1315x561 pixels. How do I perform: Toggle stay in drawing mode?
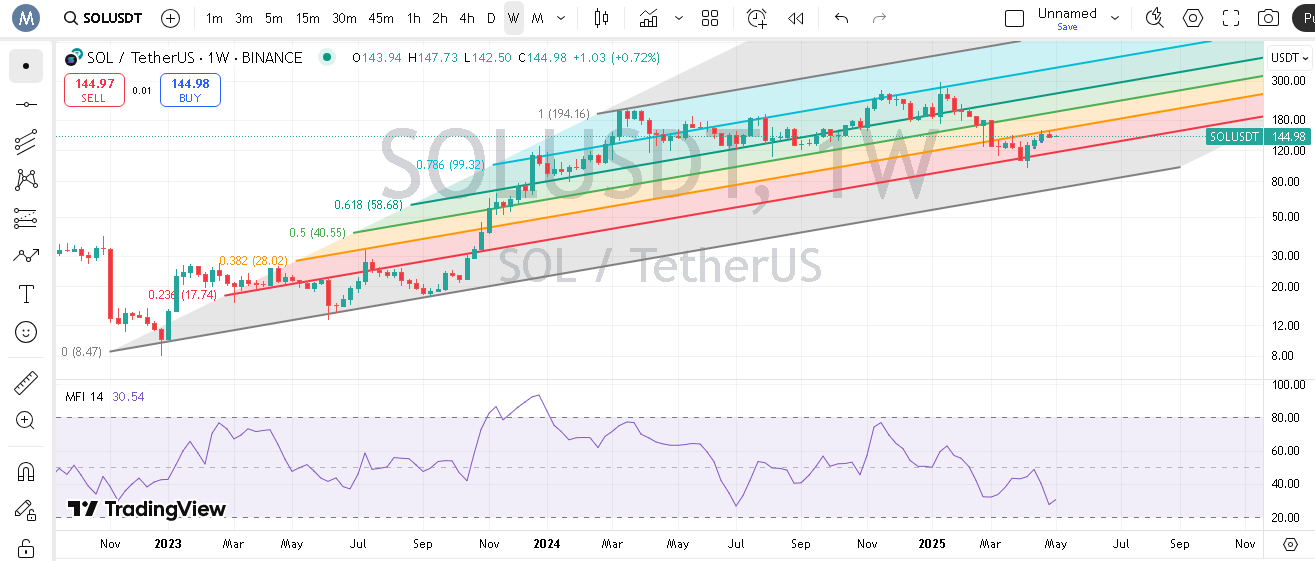[x=26, y=510]
